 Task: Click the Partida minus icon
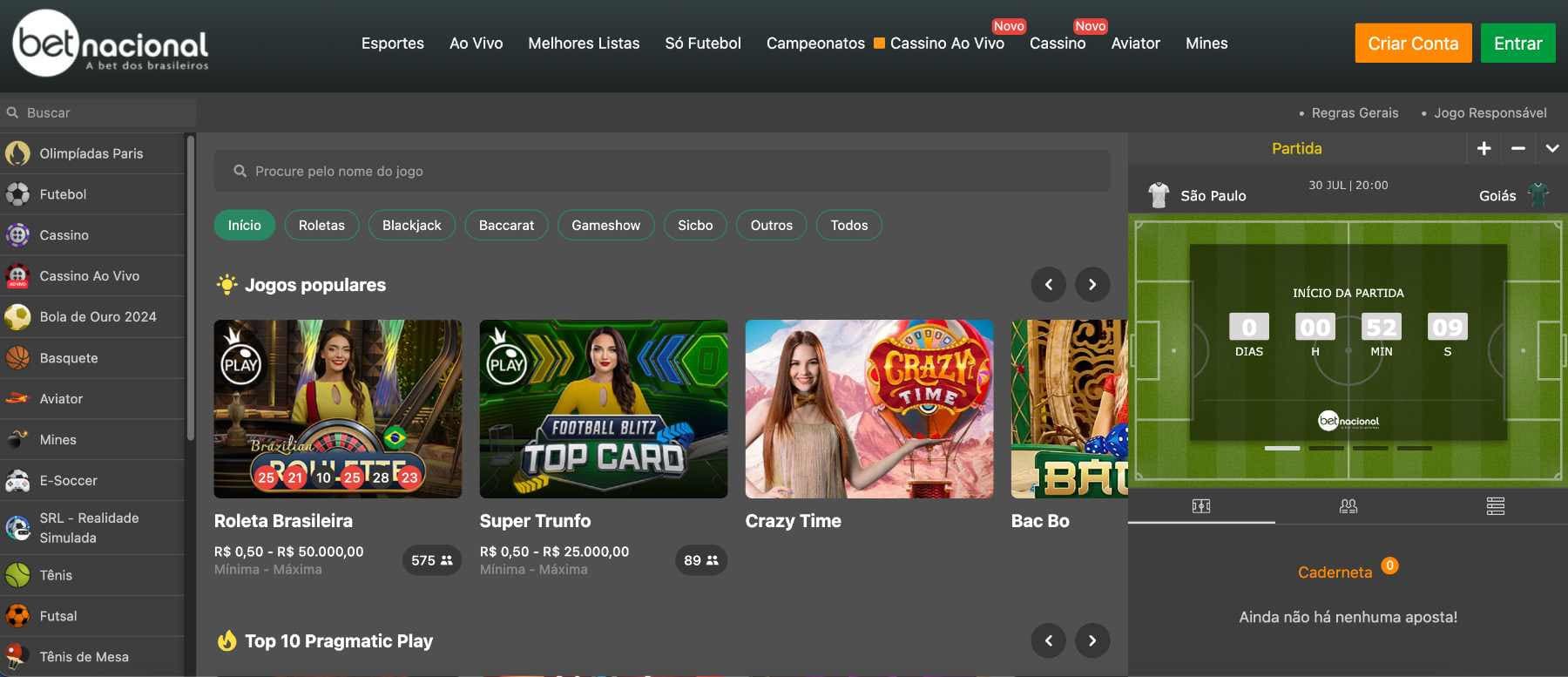coord(1518,149)
